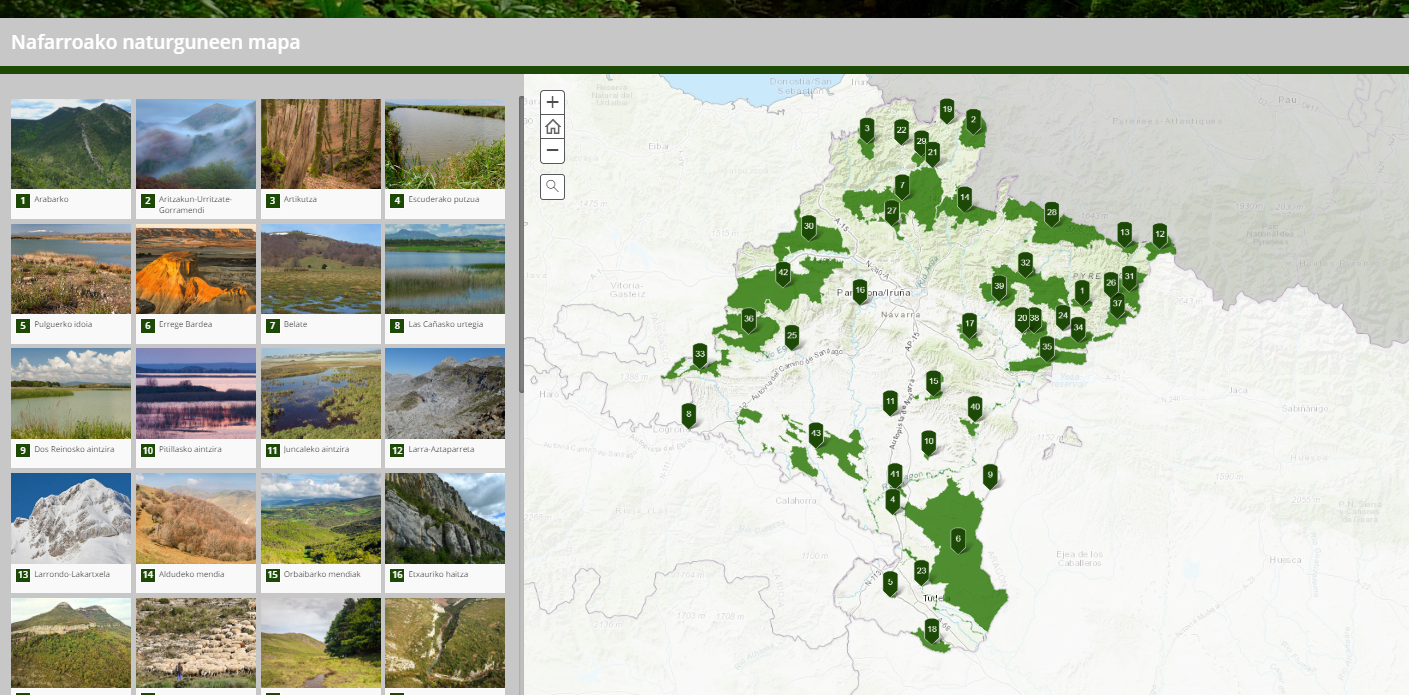Select map marker number 35
Image resolution: width=1409 pixels, height=695 pixels.
click(x=1047, y=348)
